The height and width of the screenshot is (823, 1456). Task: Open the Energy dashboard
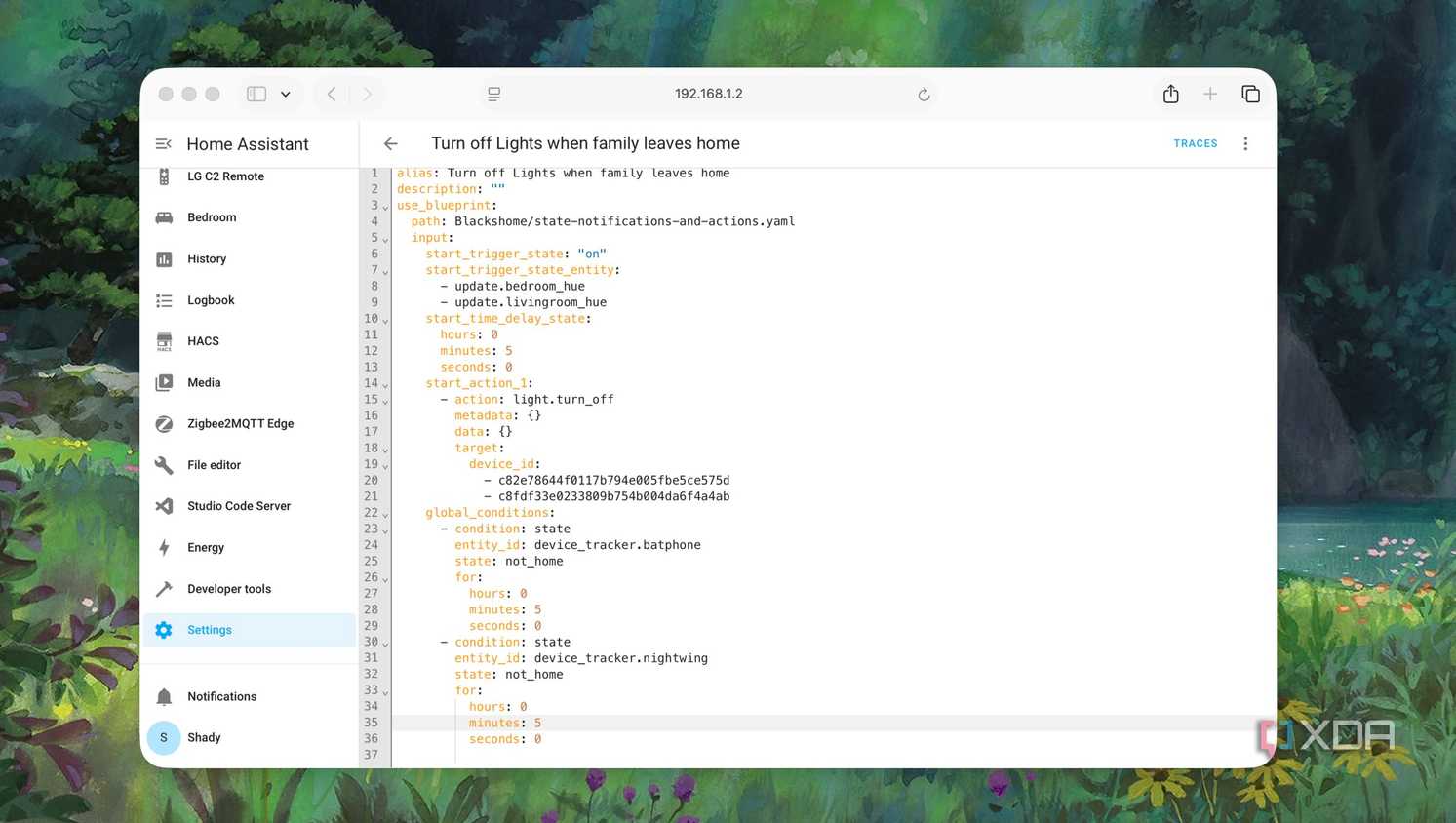coord(250,547)
